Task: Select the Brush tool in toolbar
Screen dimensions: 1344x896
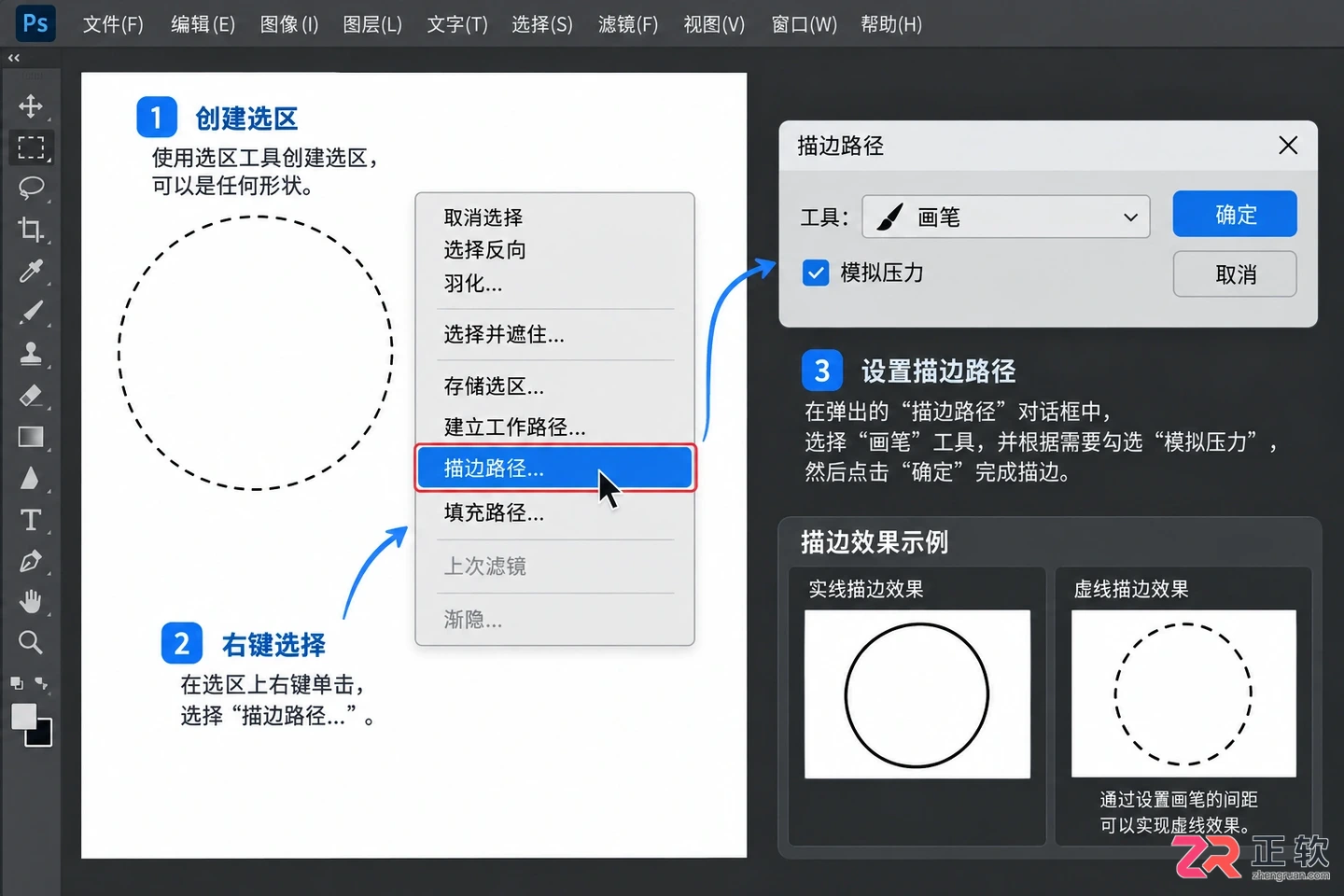Action: 31,312
